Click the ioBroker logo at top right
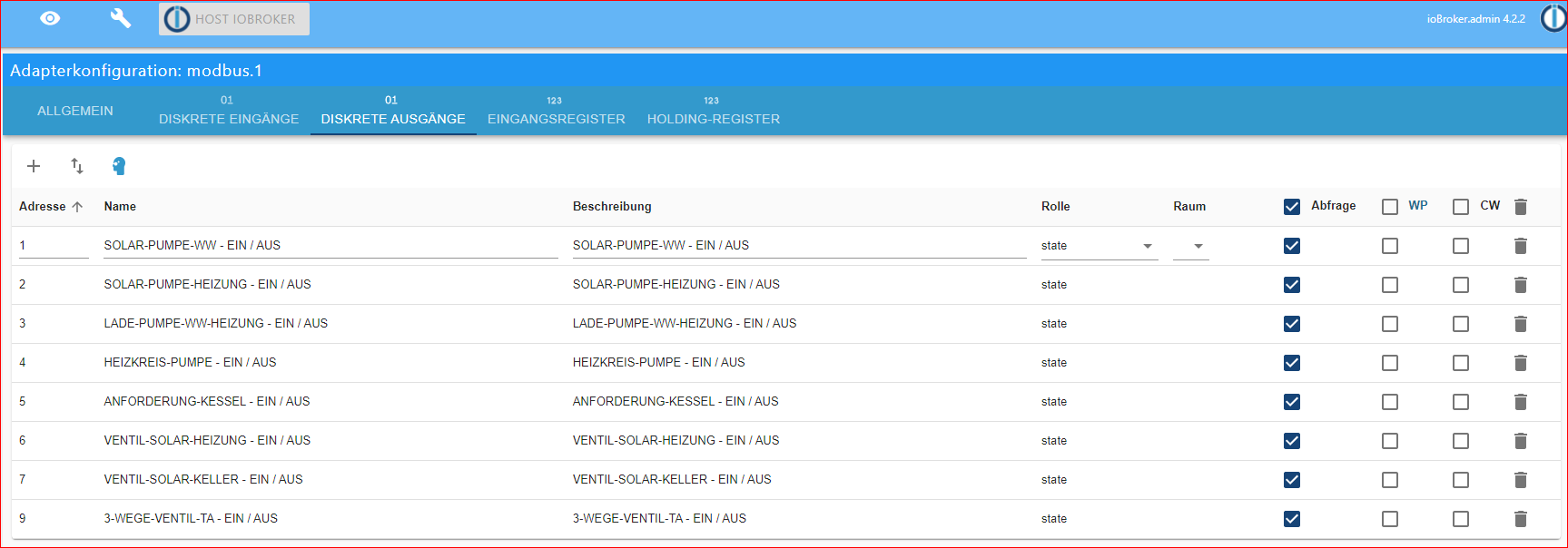This screenshot has width=1568, height=548. [1553, 18]
